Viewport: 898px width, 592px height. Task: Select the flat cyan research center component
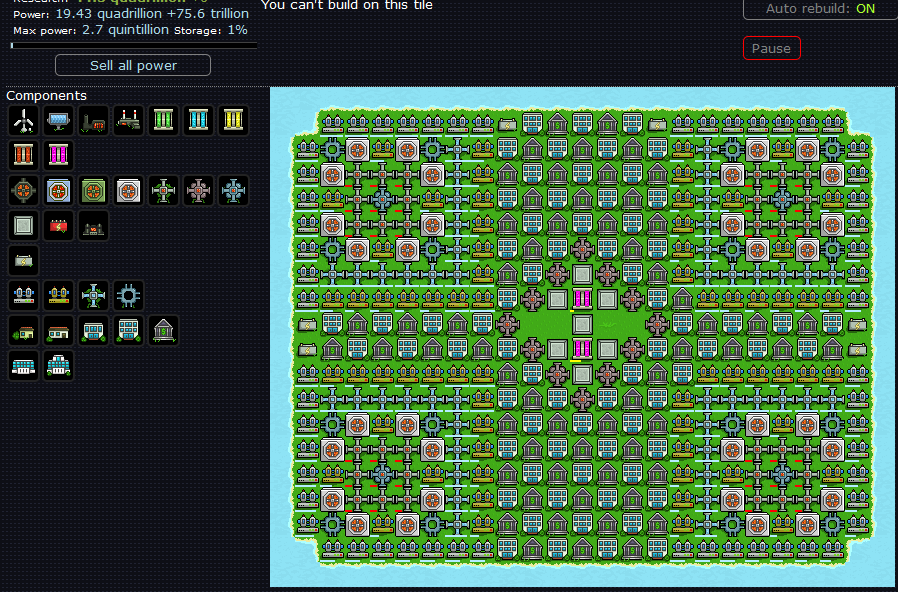pyautogui.click(x=23, y=366)
